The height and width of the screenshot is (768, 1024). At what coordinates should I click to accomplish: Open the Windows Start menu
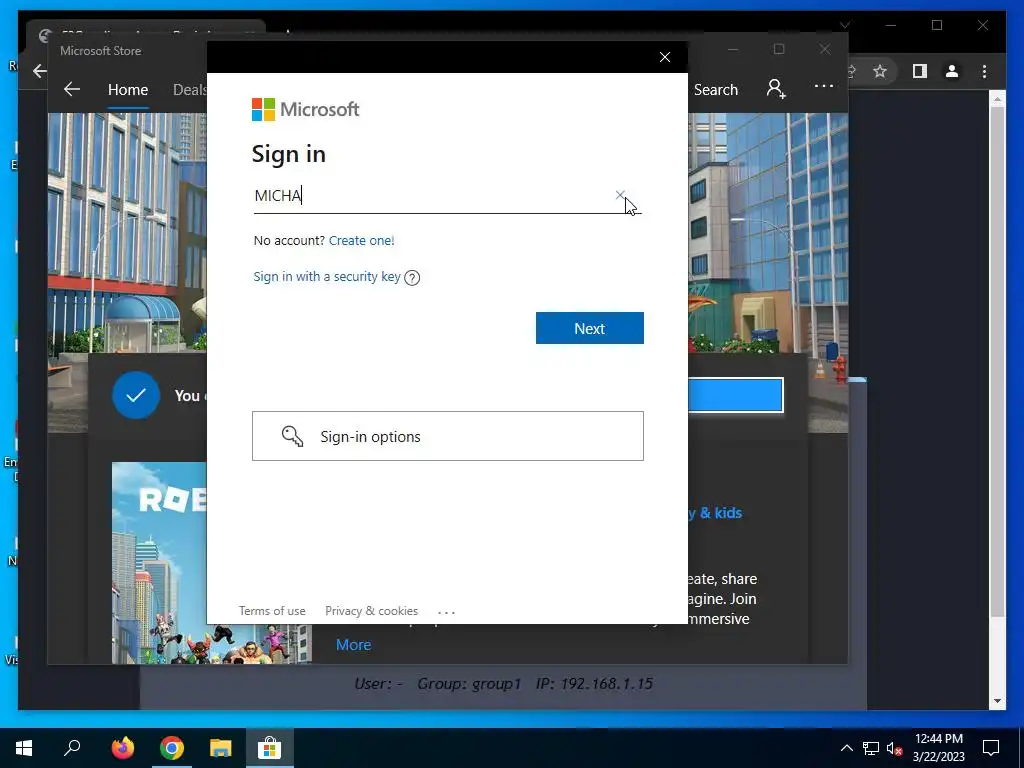pyautogui.click(x=24, y=748)
